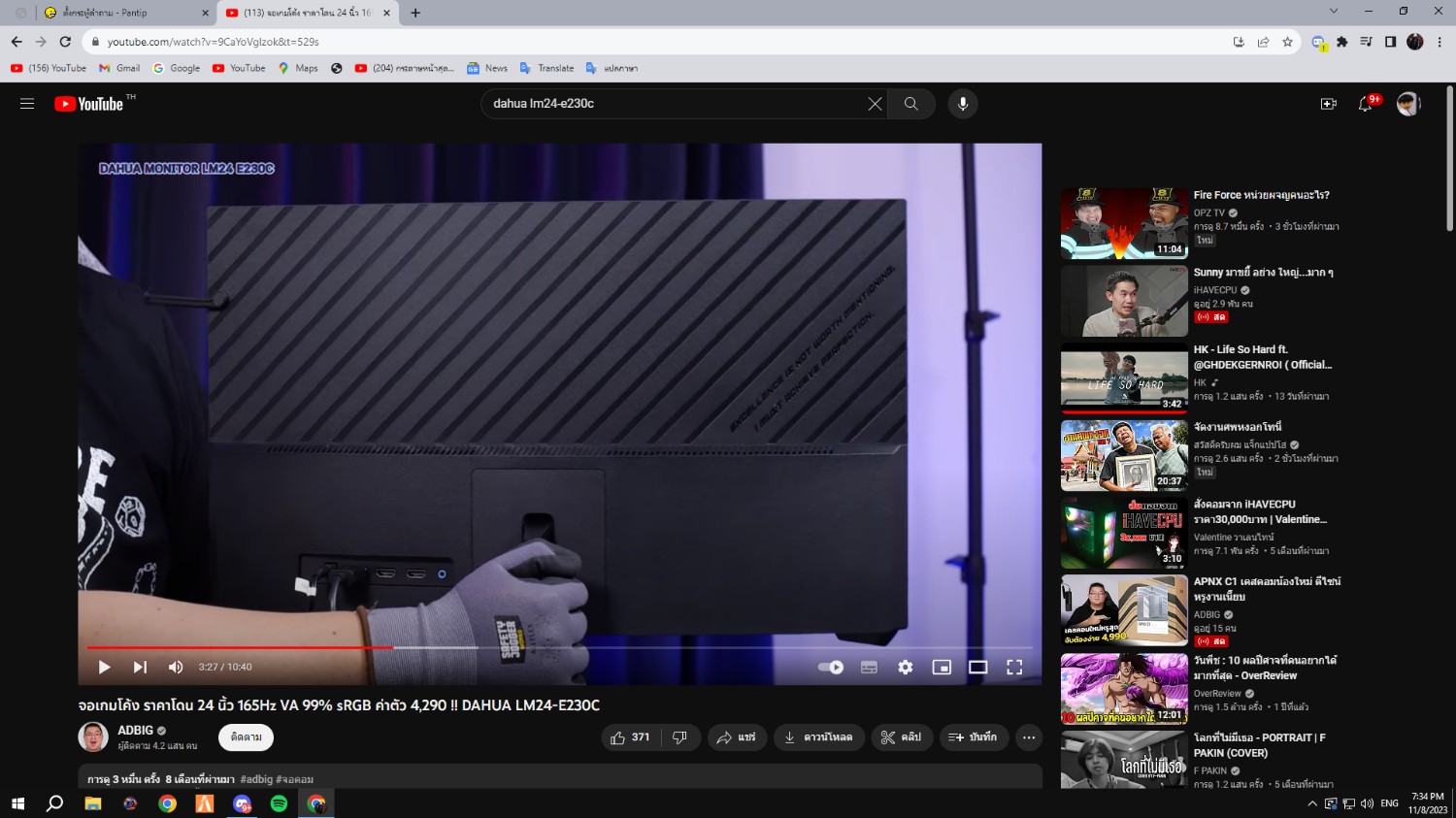Skip to the next video
The image size is (1456, 818).
click(x=140, y=667)
